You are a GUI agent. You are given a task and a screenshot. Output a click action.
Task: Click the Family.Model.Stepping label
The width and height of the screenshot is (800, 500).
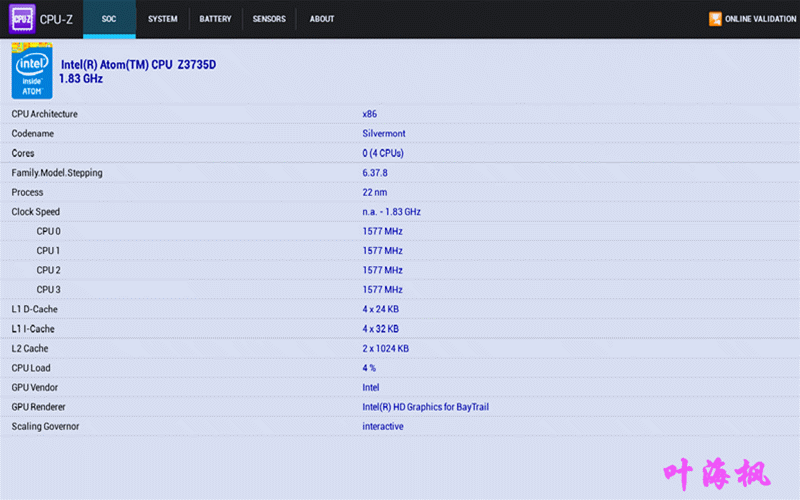click(57, 173)
